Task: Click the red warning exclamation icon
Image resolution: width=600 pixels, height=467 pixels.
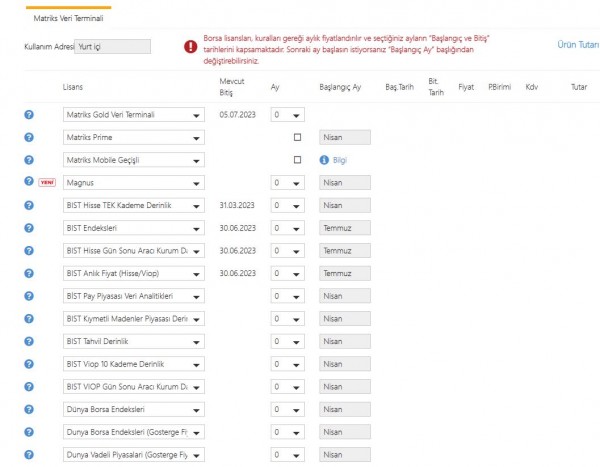Action: click(191, 47)
